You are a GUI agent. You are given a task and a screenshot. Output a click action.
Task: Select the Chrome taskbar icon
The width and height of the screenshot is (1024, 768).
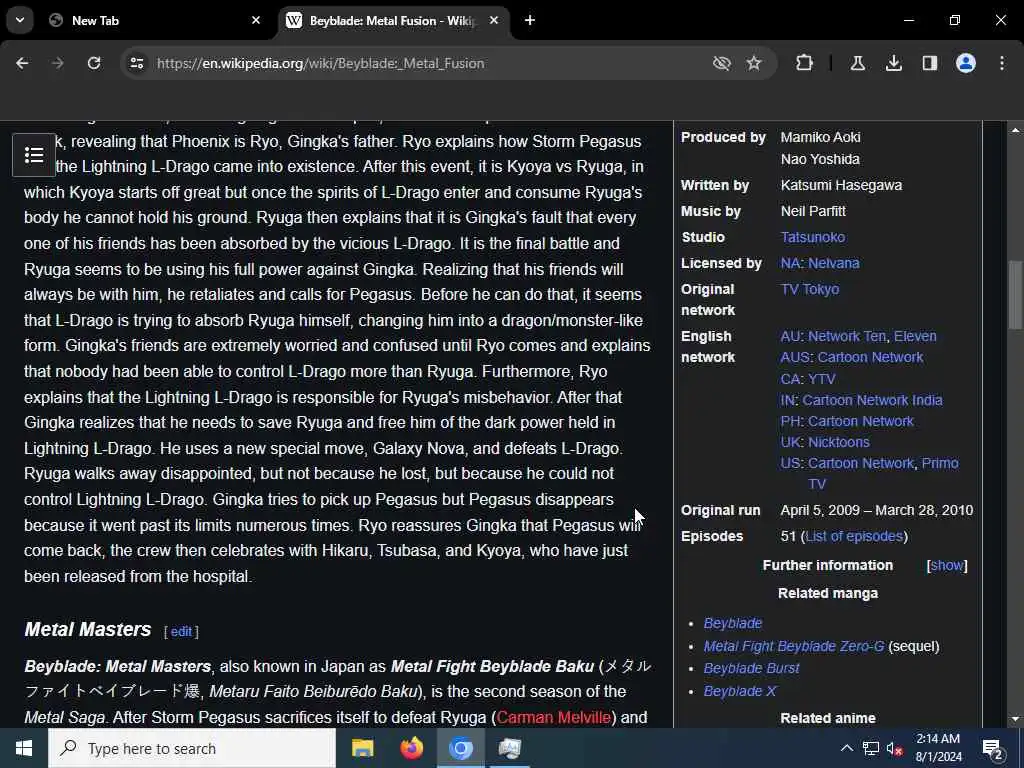[460, 748]
